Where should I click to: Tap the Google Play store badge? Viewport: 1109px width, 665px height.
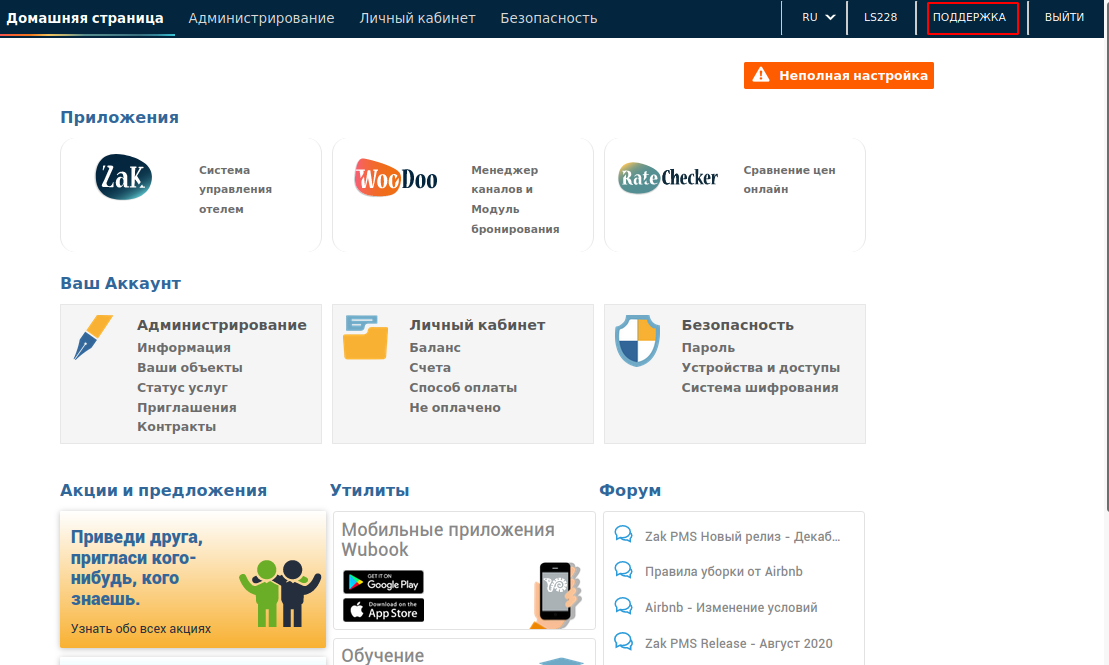click(x=383, y=582)
